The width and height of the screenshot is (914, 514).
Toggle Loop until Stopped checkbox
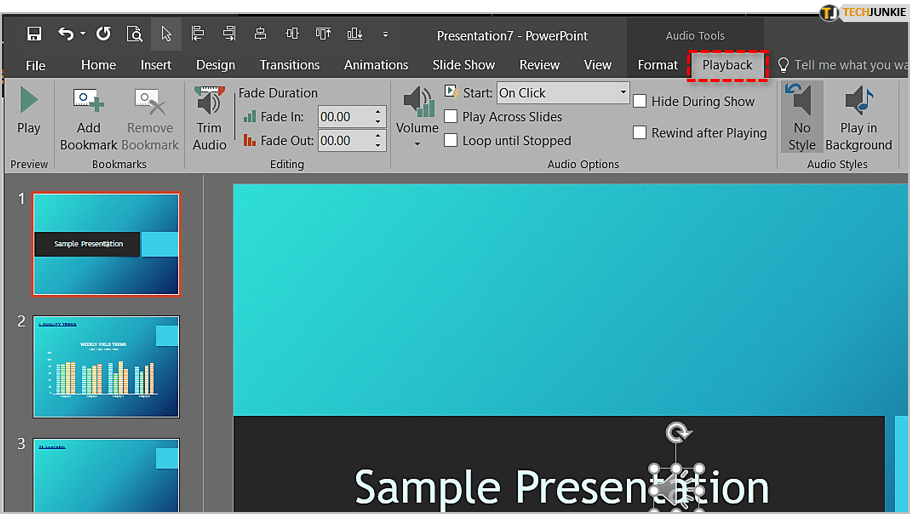pos(451,141)
